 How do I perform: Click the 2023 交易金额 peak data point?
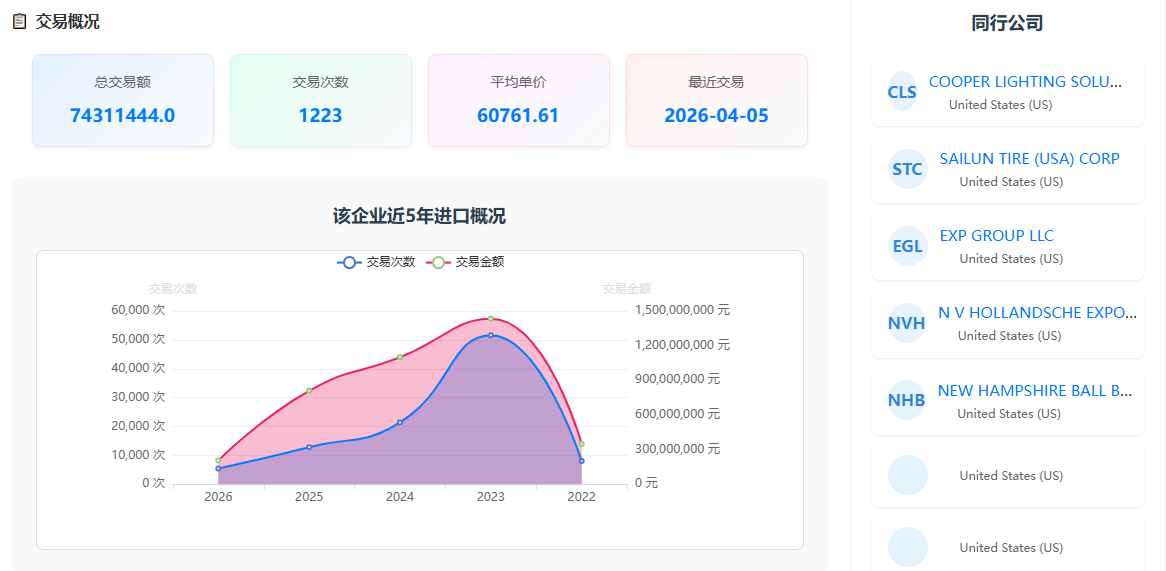click(x=491, y=319)
